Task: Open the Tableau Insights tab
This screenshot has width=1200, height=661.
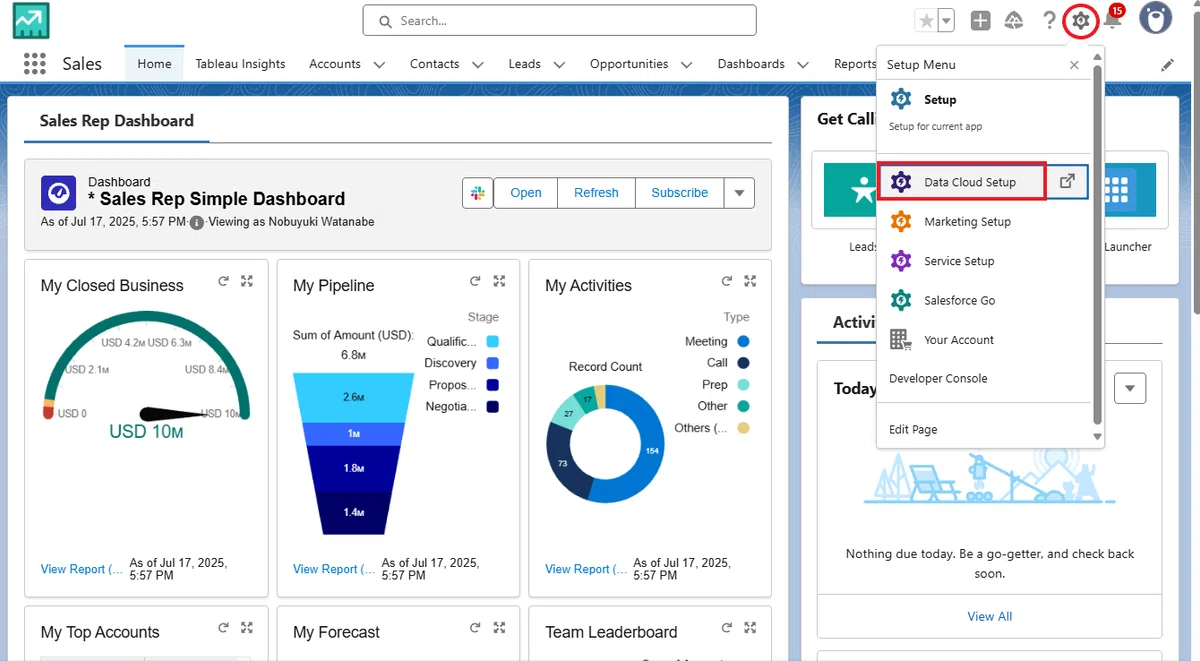Action: (x=240, y=64)
